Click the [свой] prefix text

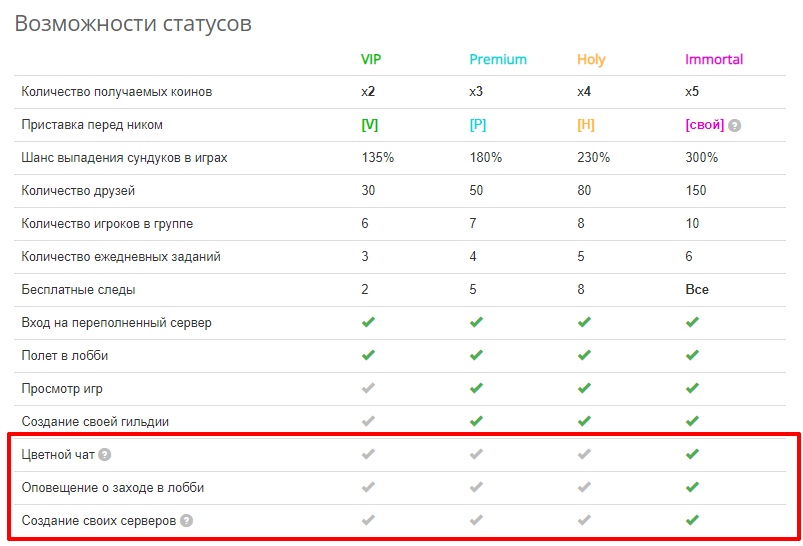(704, 125)
